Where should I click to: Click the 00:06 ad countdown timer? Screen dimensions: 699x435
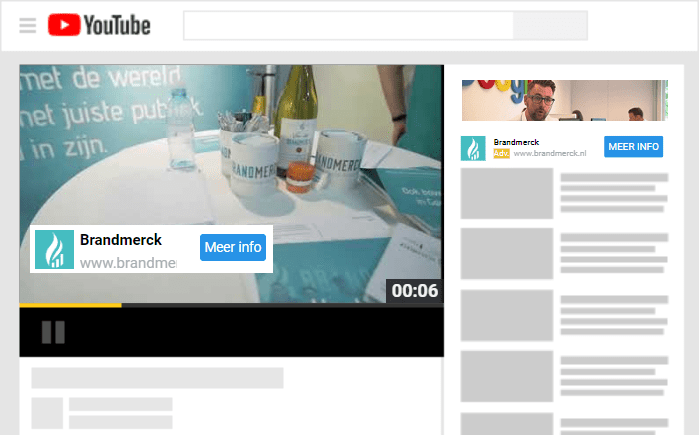tap(415, 291)
